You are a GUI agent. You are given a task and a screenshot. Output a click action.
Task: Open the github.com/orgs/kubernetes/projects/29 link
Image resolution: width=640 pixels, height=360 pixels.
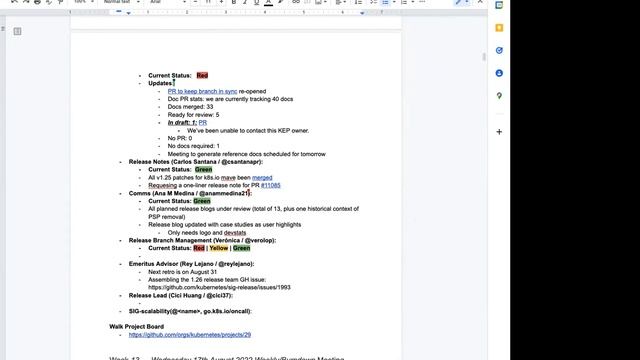click(190, 335)
